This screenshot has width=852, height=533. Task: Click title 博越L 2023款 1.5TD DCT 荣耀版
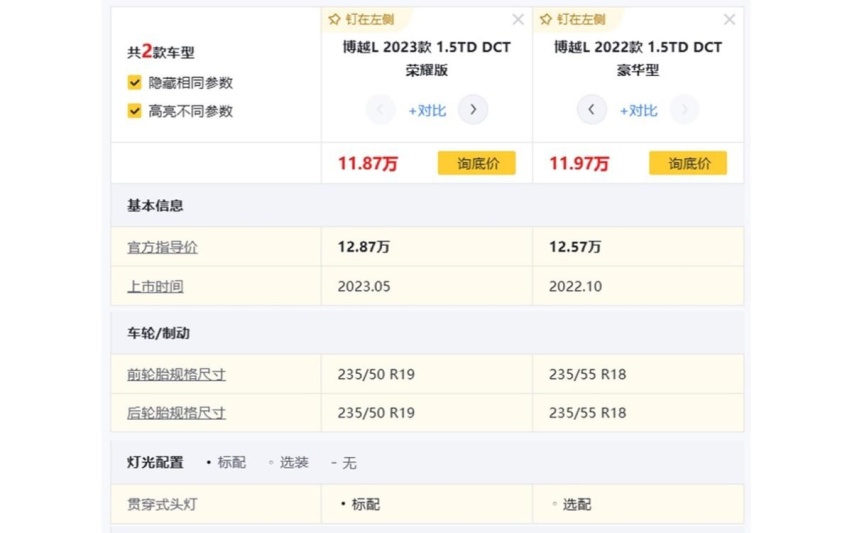click(x=427, y=58)
